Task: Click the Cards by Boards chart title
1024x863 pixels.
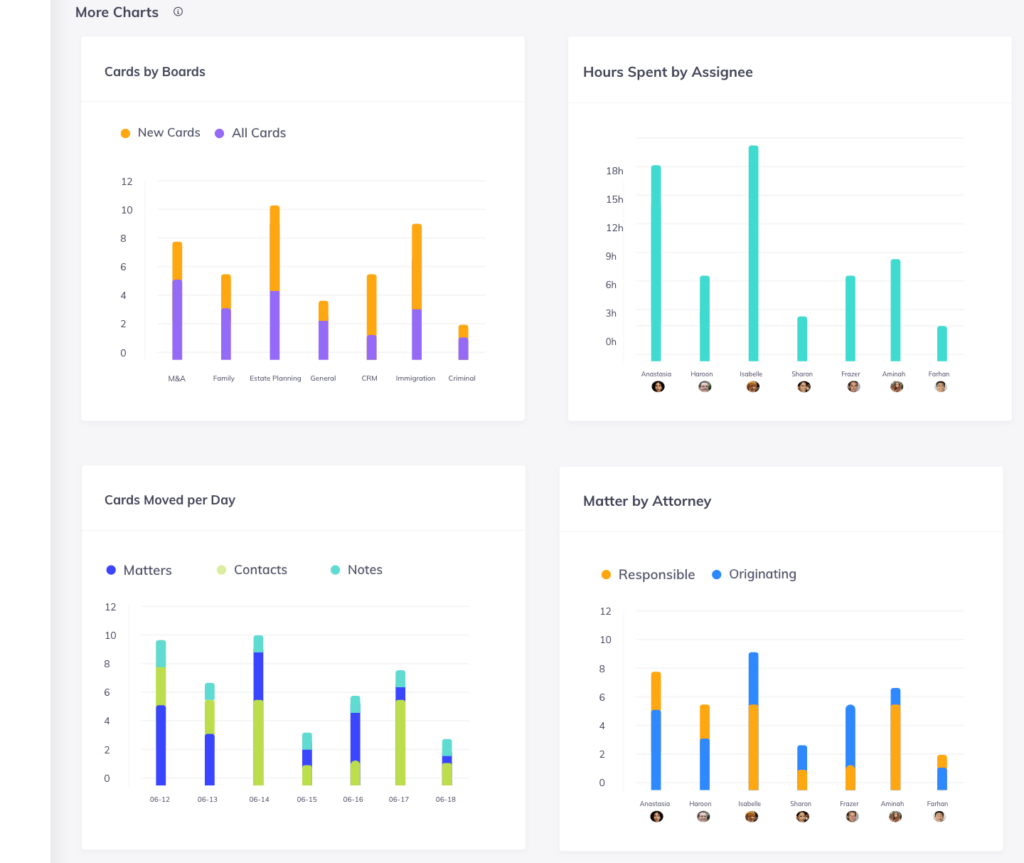Action: point(155,72)
